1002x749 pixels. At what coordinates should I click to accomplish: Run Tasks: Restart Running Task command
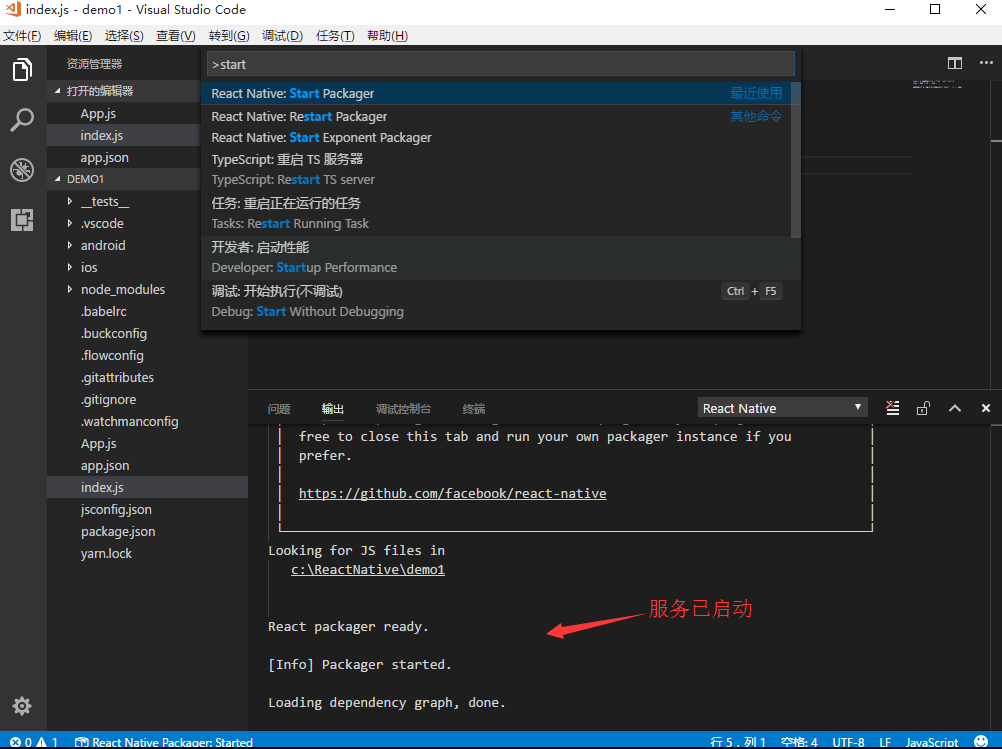[x=496, y=213]
